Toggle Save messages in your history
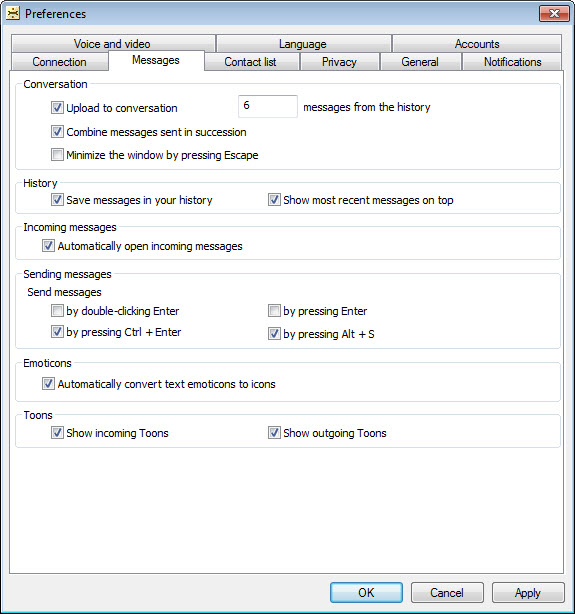 57,200
